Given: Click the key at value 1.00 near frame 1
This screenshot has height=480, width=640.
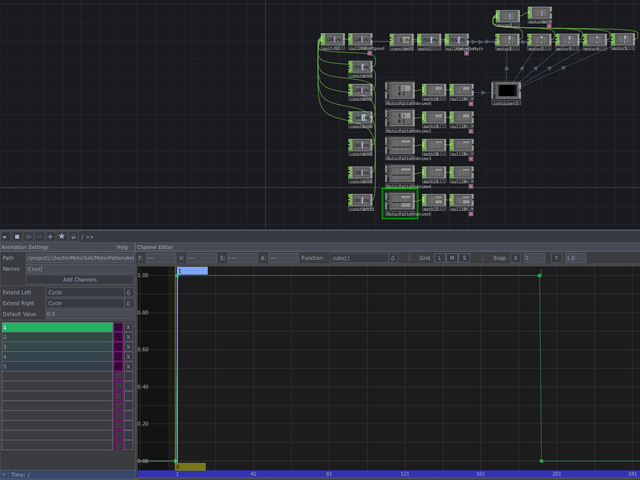Looking at the screenshot, I should click(177, 276).
